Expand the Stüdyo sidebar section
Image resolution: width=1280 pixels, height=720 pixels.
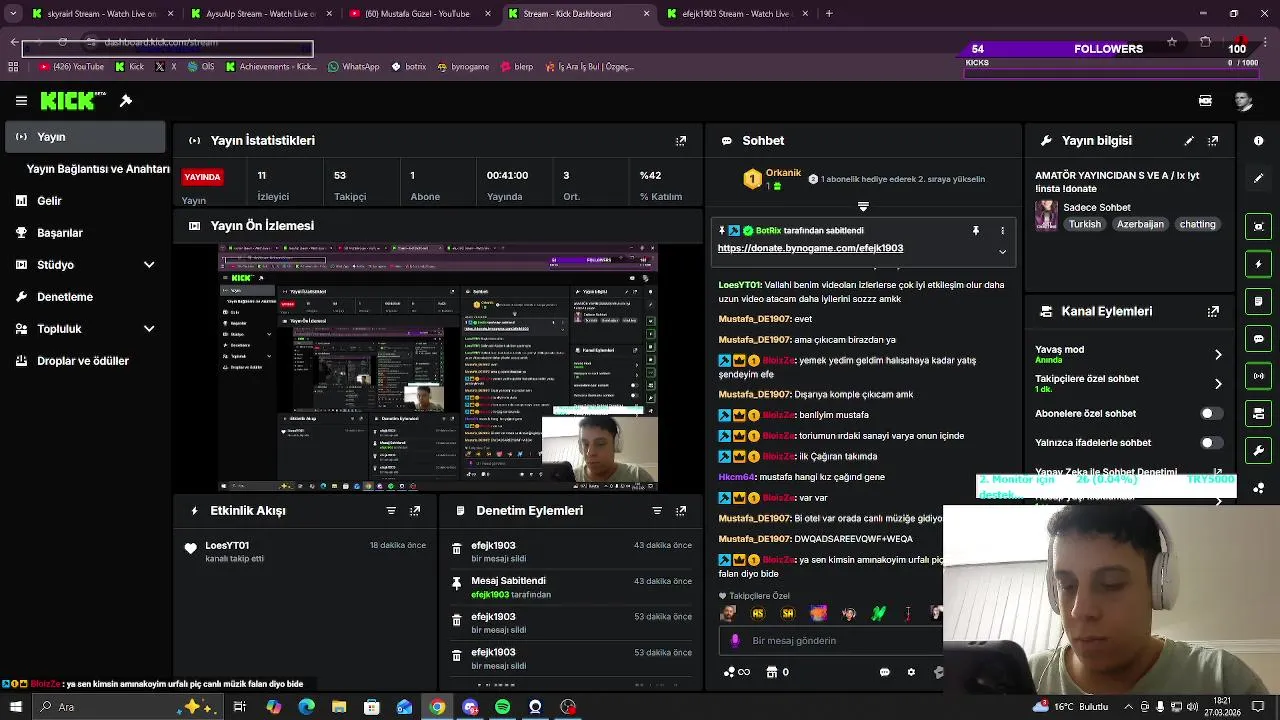point(149,265)
